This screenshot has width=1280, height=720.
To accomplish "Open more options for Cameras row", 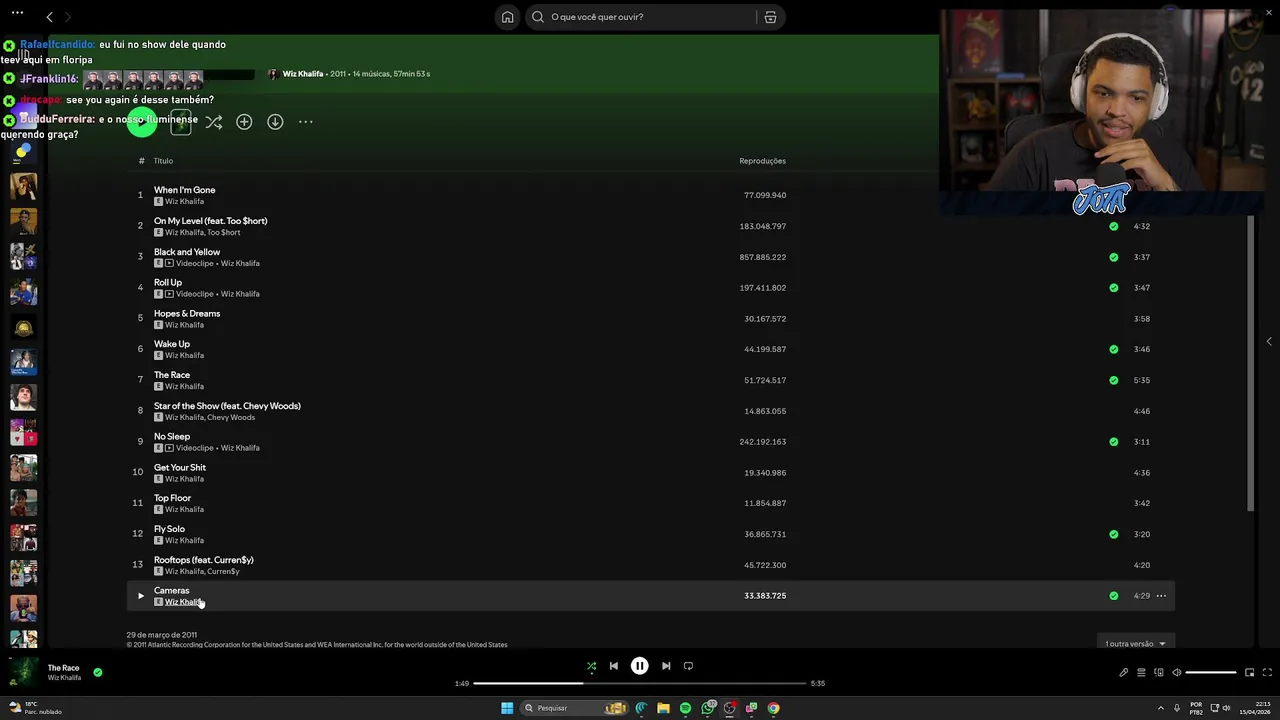I will (x=1161, y=596).
